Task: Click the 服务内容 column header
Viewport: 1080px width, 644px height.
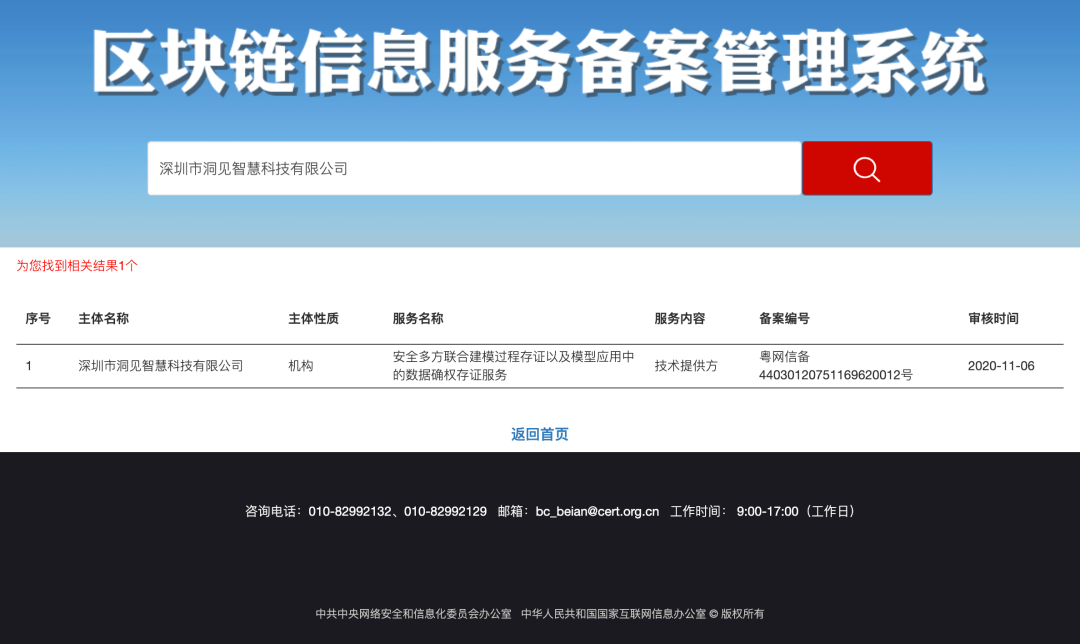Action: 680,318
